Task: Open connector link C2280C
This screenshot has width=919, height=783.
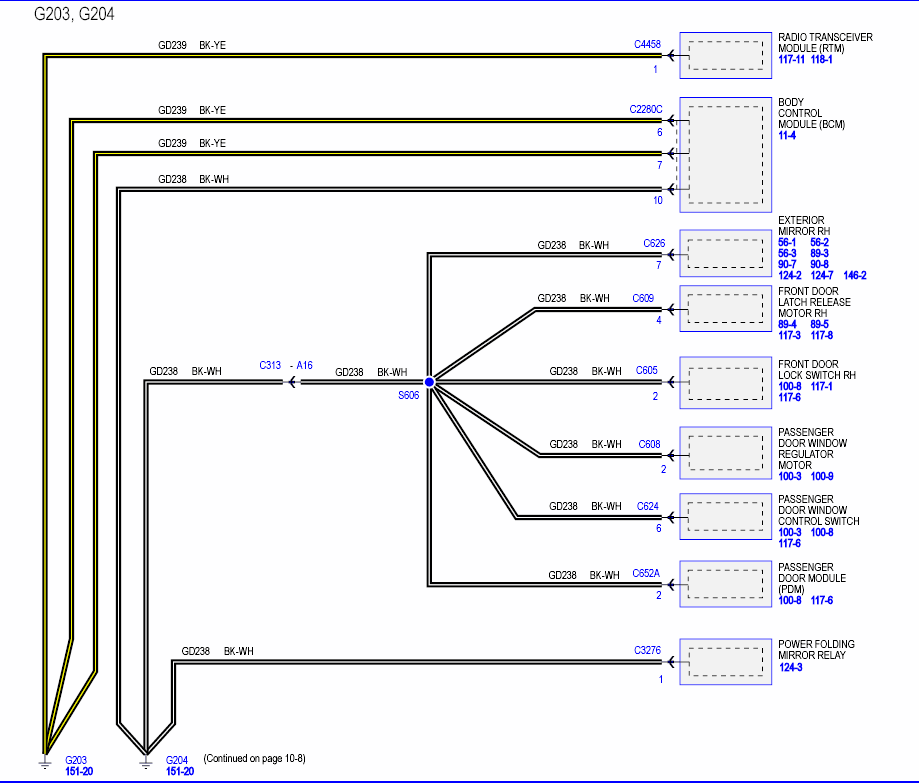Action: 645,110
